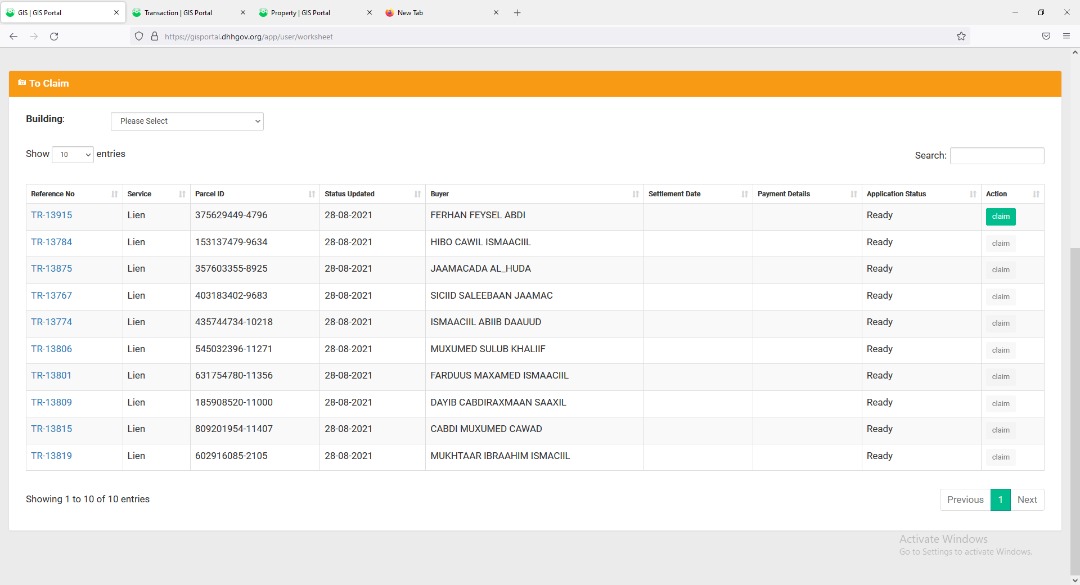Image resolution: width=1080 pixels, height=585 pixels.
Task: Select buyer name MUKHTAAR IBRAAHIM ISMACIIL
Action: (x=500, y=455)
